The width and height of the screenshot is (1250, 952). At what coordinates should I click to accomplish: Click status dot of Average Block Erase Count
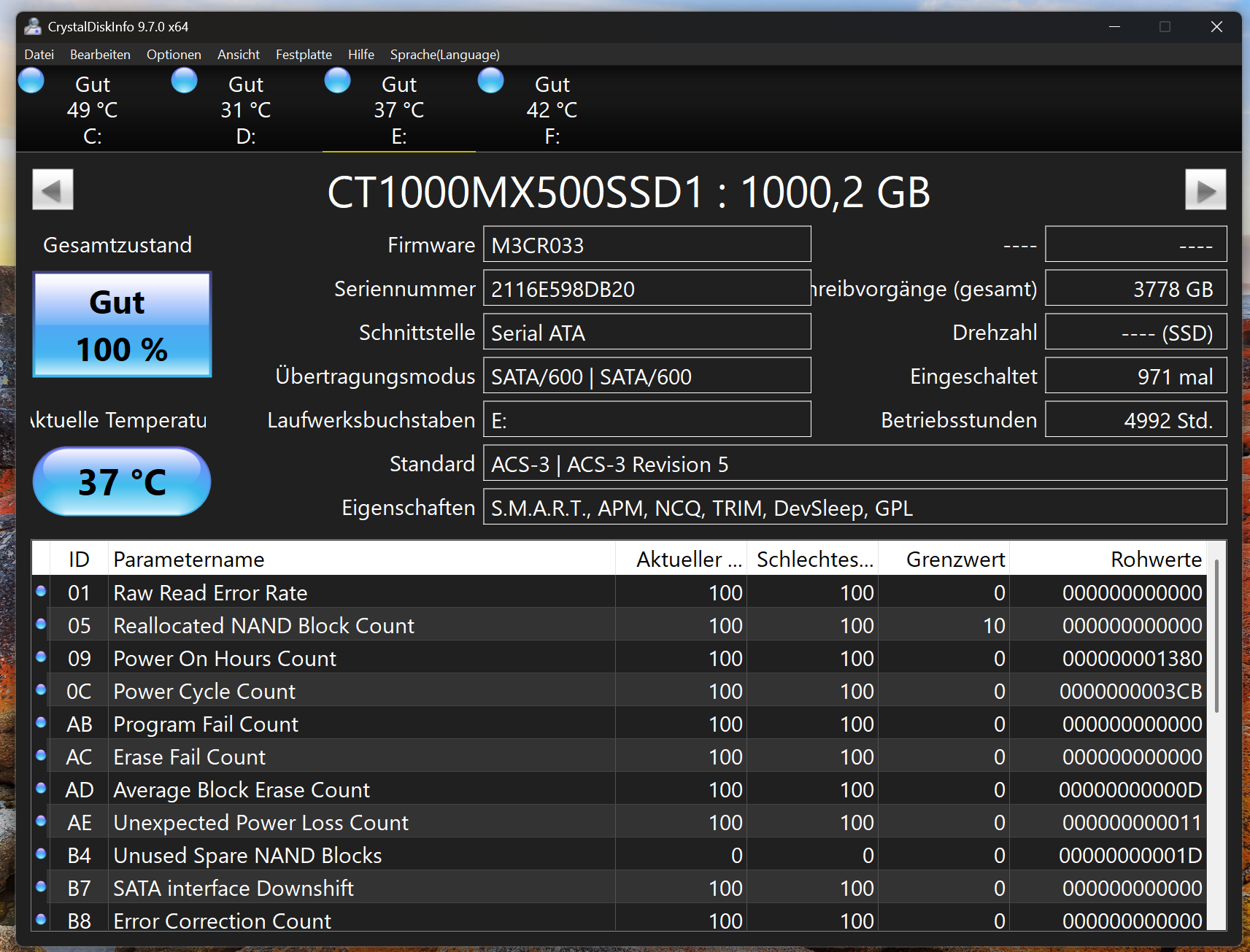tap(41, 788)
